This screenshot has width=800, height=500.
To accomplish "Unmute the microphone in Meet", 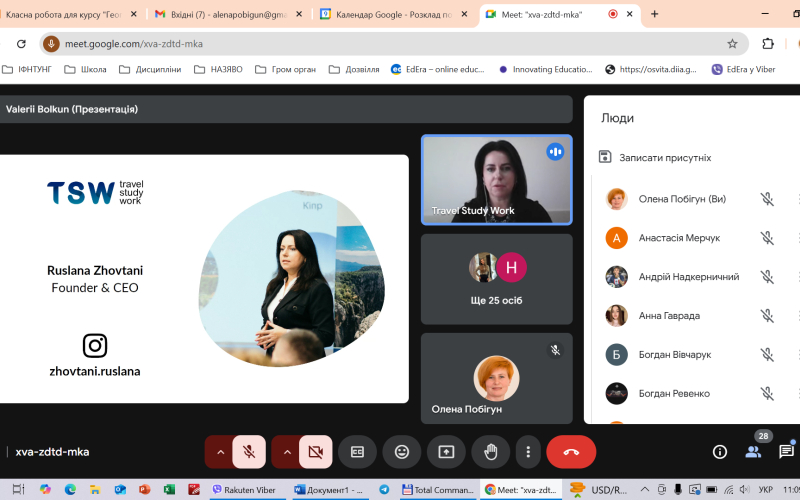I will tap(249, 452).
